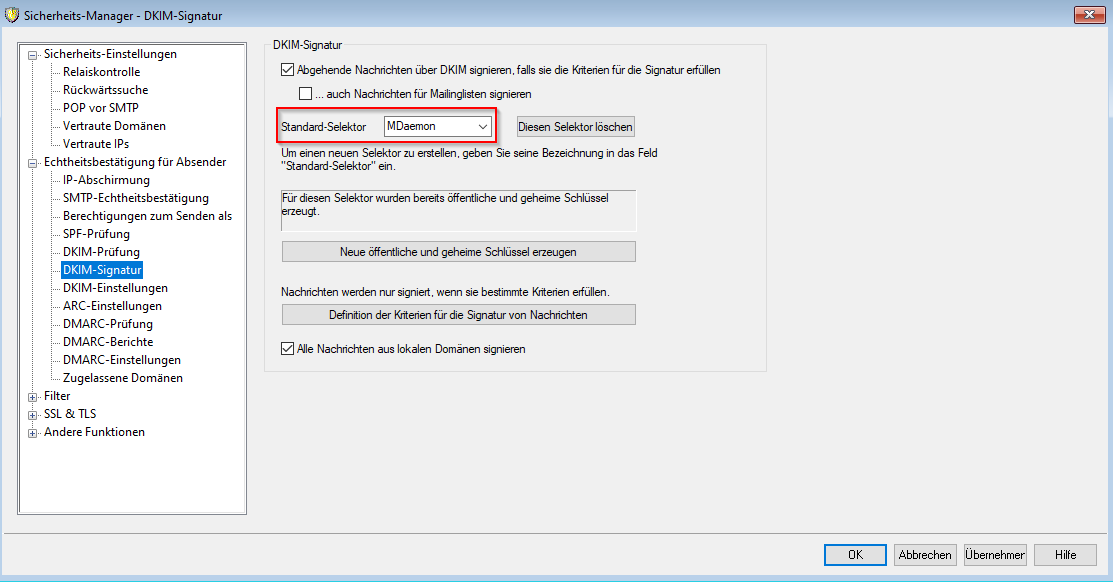
Task: Open DMARC-Berichte settings page
Action: [x=108, y=342]
